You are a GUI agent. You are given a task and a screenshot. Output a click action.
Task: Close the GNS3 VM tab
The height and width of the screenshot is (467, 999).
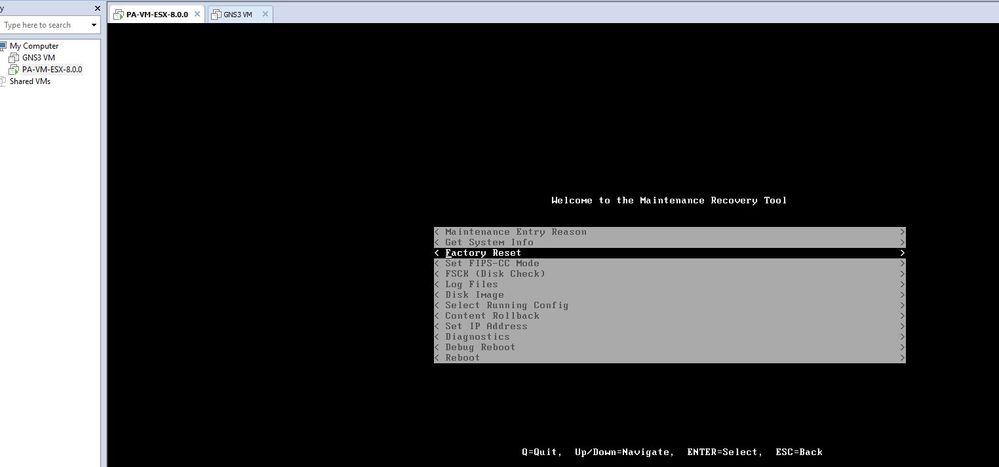tap(265, 14)
